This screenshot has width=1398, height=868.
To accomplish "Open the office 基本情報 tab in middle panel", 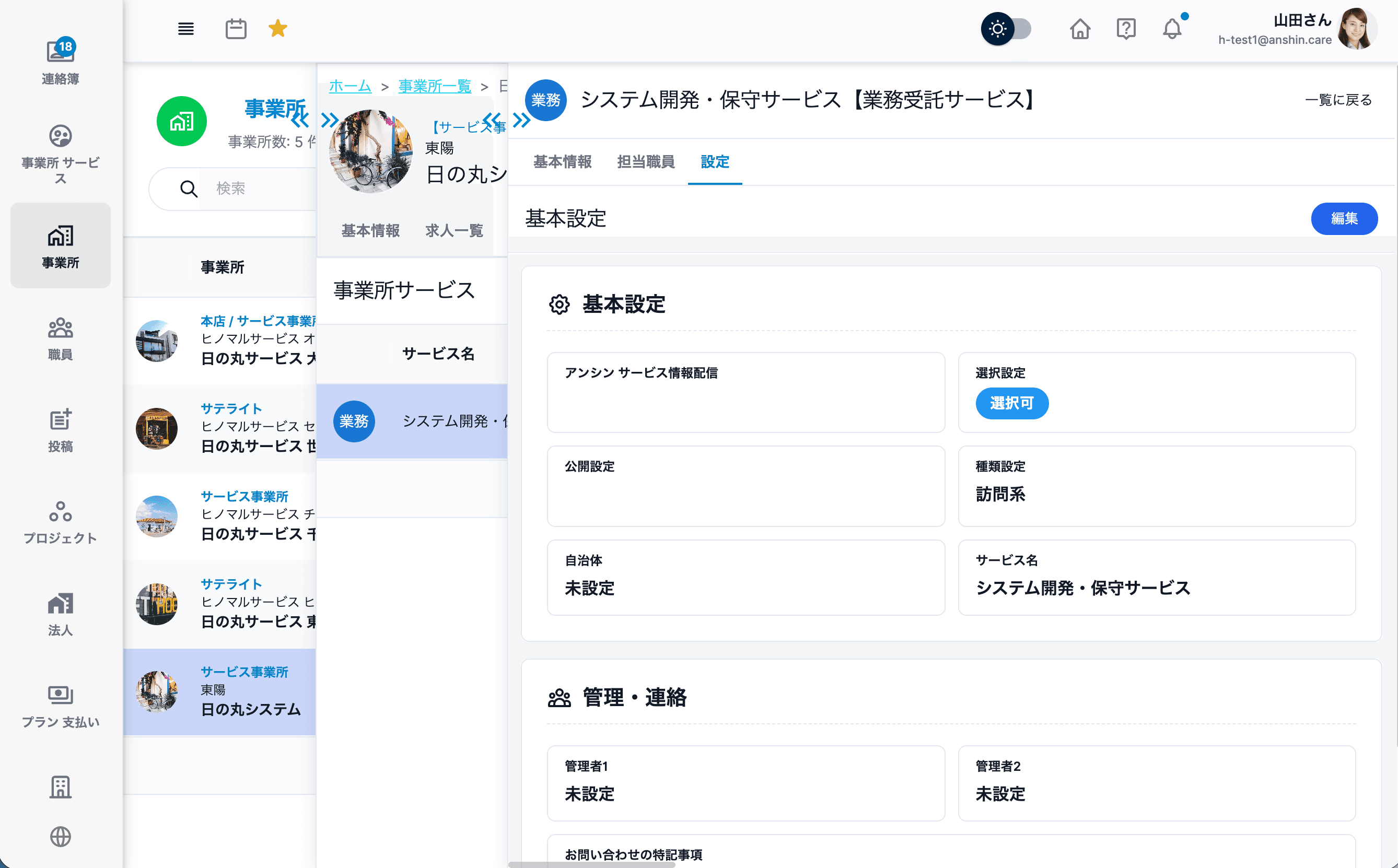I will pyautogui.click(x=370, y=231).
